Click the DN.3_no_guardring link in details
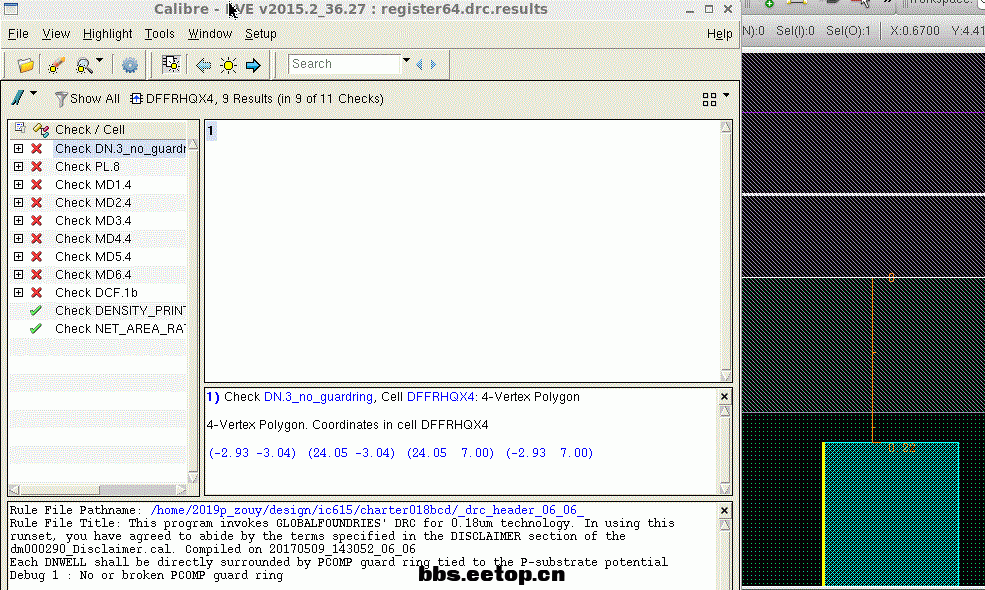Screen dimensions: 985x590 pyautogui.click(x=319, y=397)
